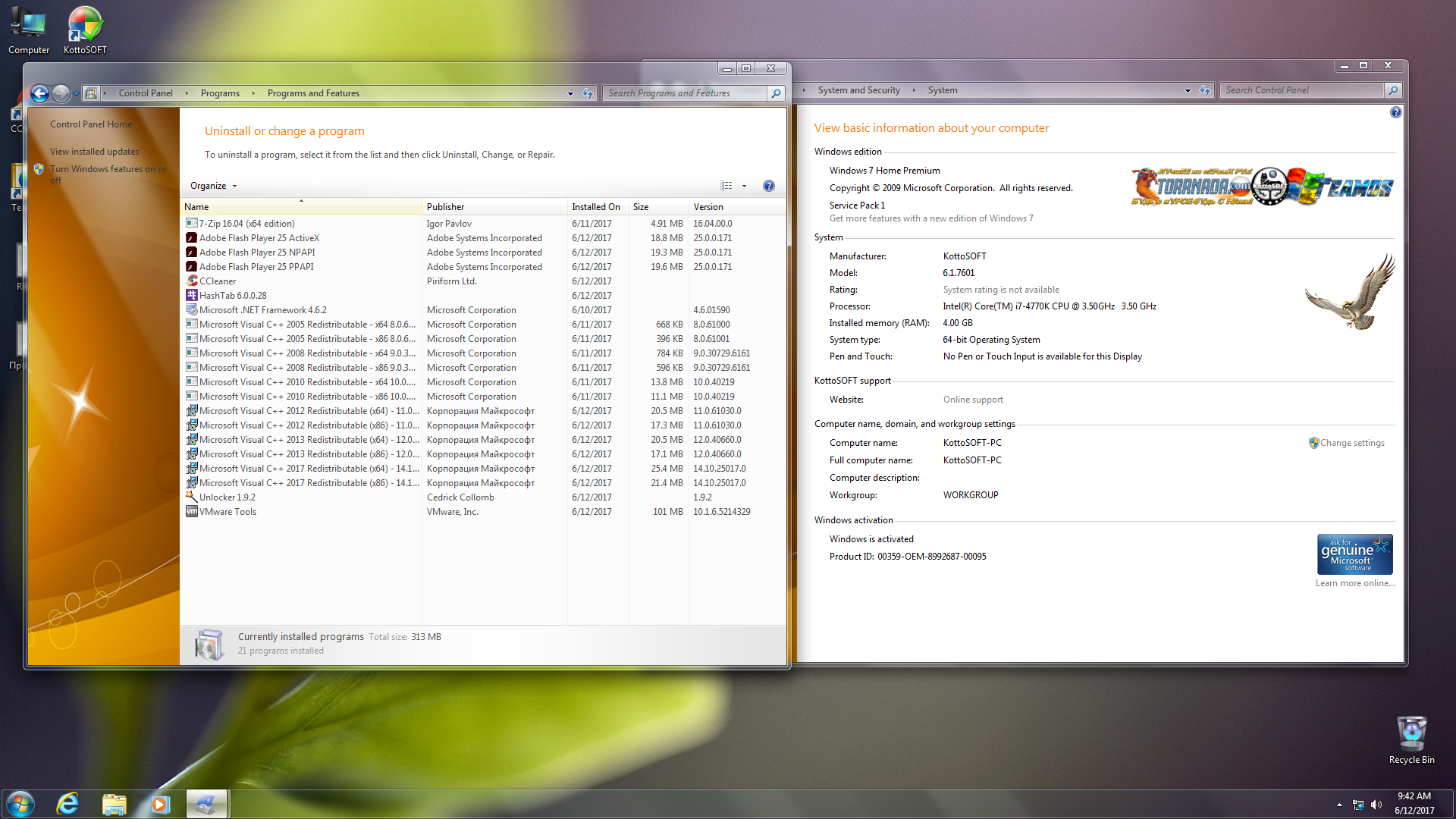The image size is (1456, 819).
Task: Open the Organize dropdown menu
Action: click(x=214, y=186)
